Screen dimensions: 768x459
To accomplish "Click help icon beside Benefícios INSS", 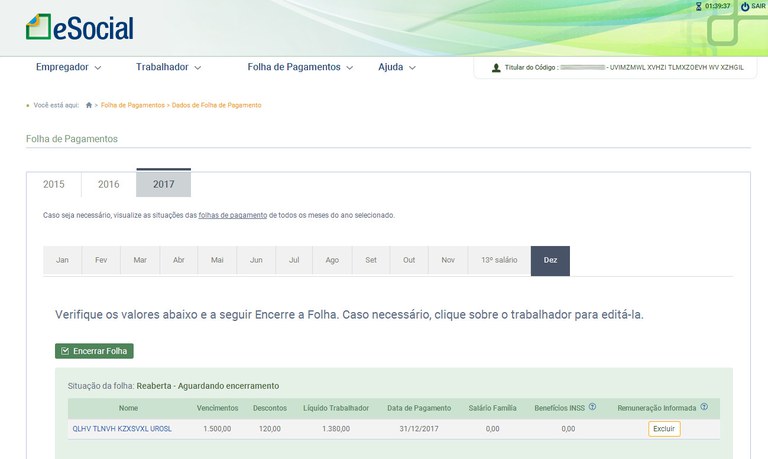I will (592, 407).
